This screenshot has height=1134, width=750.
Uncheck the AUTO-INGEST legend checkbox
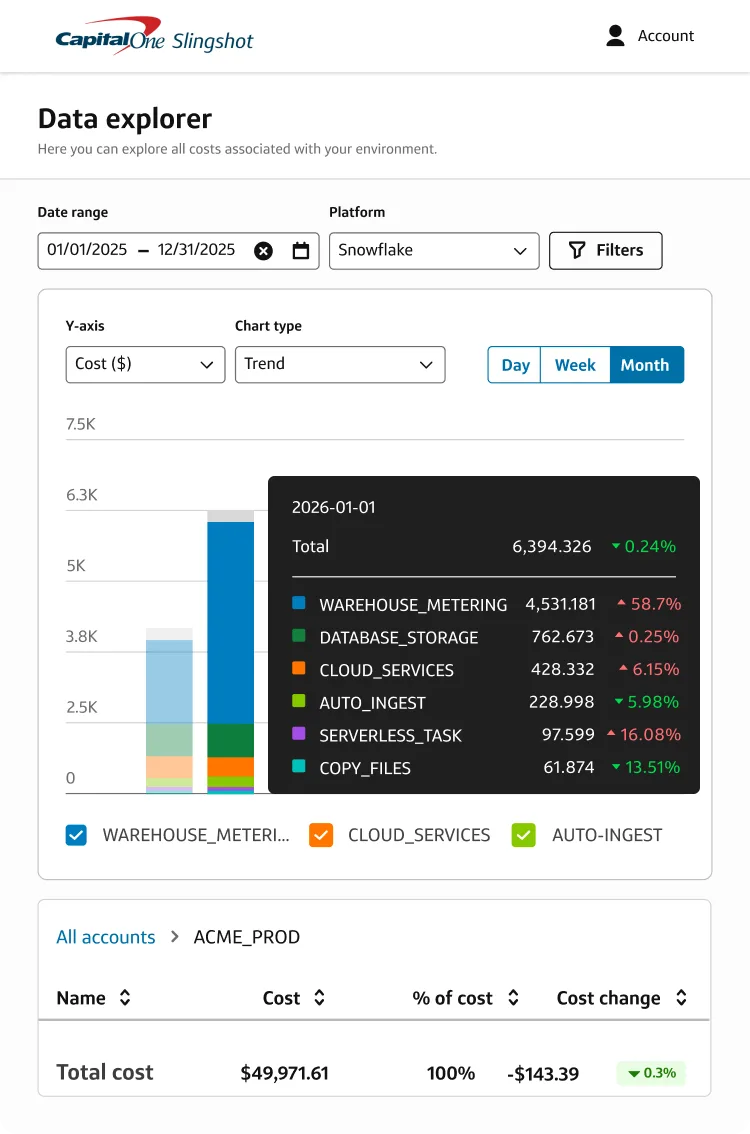click(x=524, y=835)
